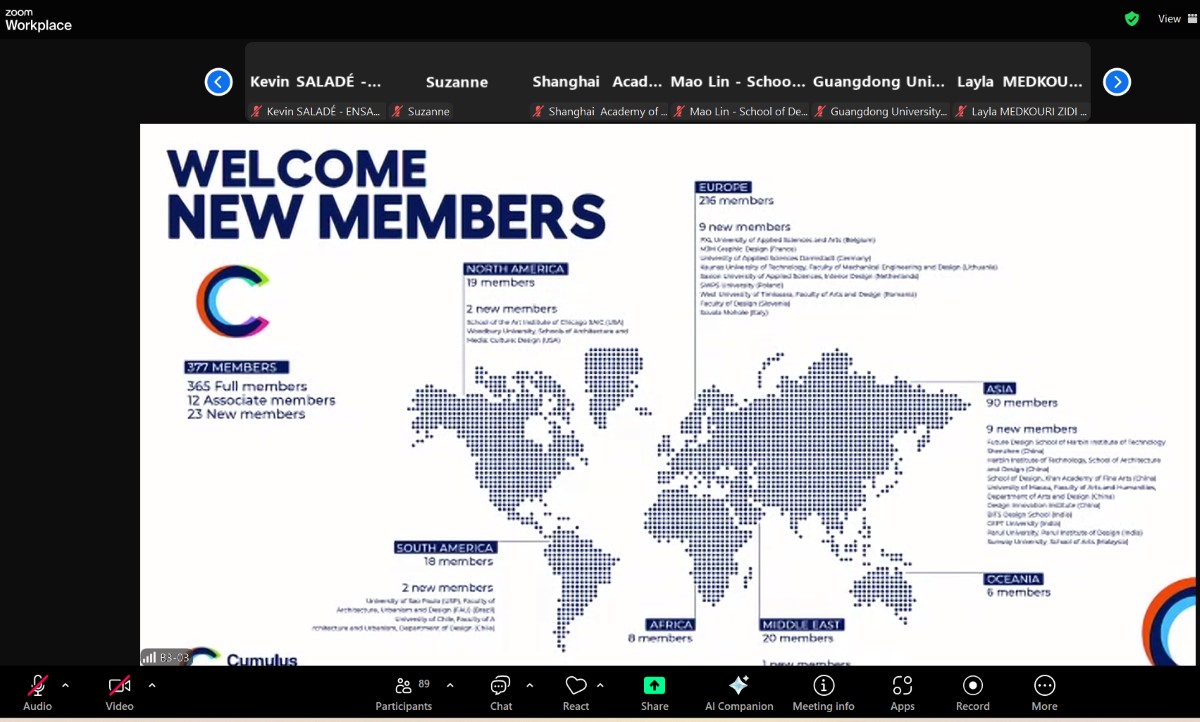Open the More options menu

(1044, 693)
